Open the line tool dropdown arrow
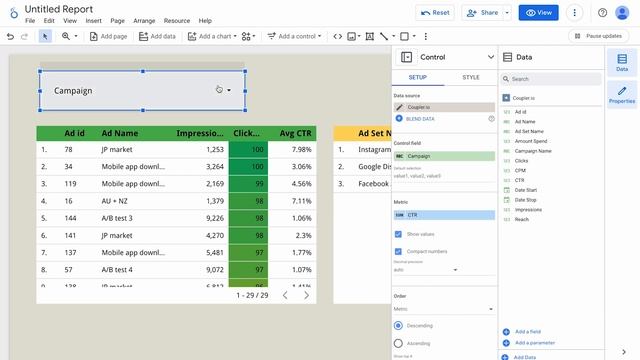 click(393, 36)
